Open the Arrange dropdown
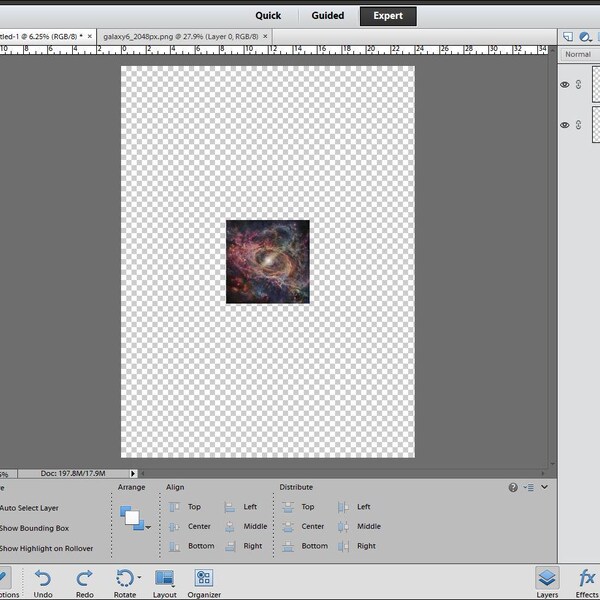Viewport: 600px width, 600px height. [135, 518]
